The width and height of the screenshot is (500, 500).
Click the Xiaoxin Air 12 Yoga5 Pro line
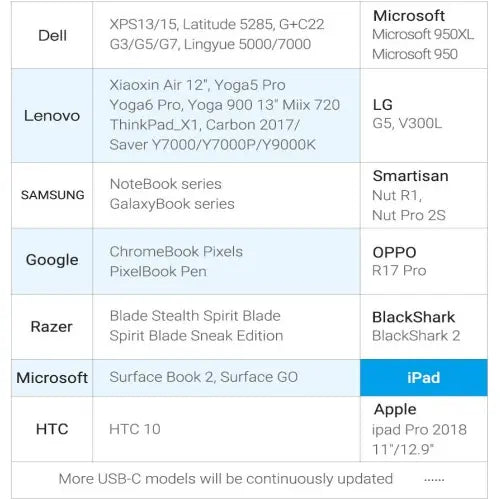pos(197,85)
